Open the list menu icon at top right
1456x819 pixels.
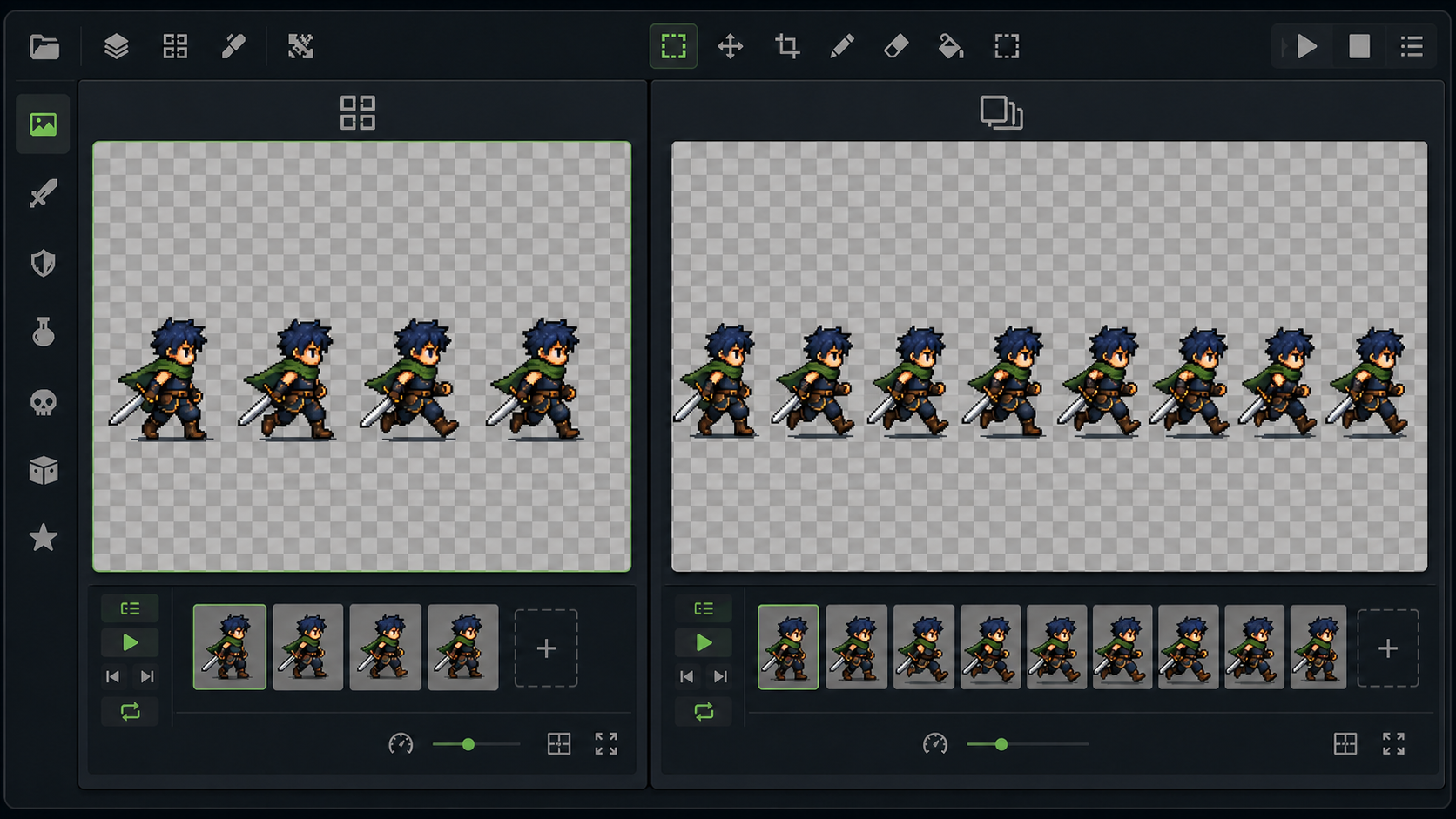click(1412, 46)
